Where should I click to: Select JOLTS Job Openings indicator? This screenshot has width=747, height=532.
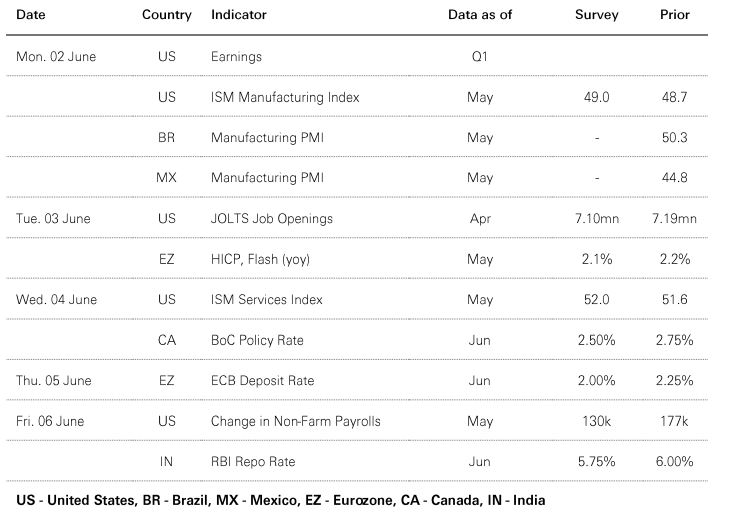(x=272, y=219)
